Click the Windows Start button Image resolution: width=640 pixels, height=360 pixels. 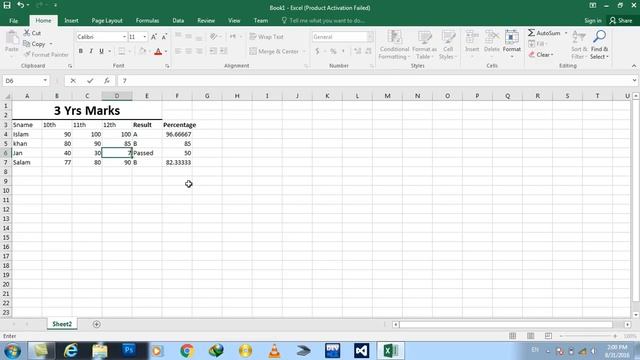(12, 351)
